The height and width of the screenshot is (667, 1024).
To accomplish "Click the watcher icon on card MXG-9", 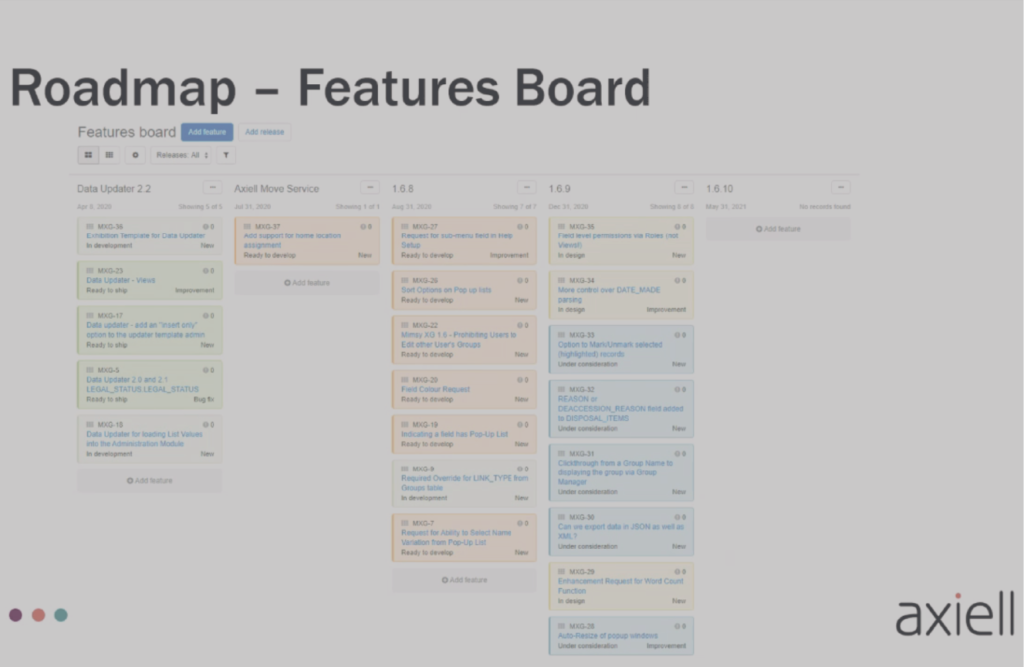I will [x=520, y=468].
